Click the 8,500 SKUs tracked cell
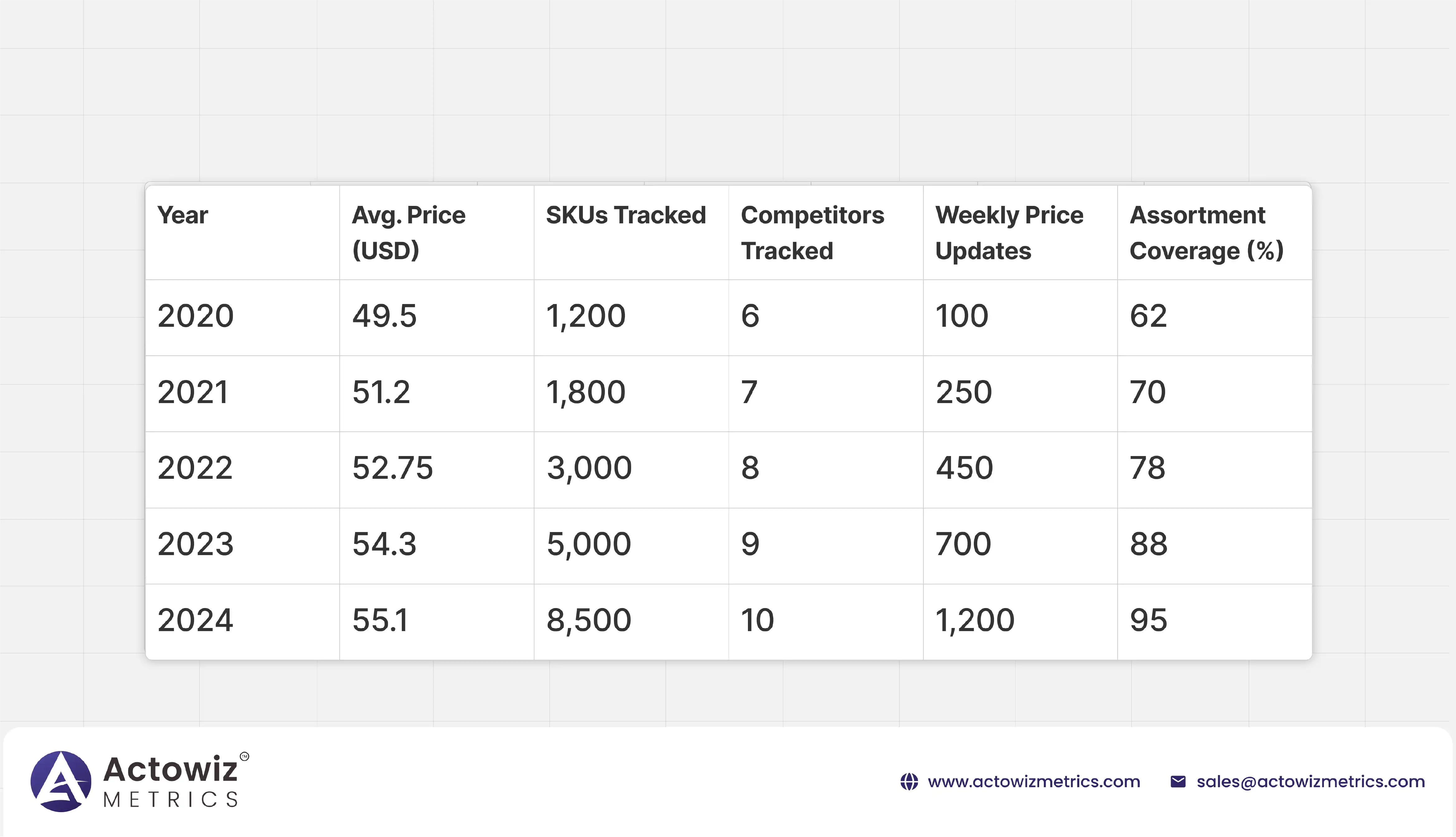Viewport: 1456px width, 837px height. pos(589,620)
